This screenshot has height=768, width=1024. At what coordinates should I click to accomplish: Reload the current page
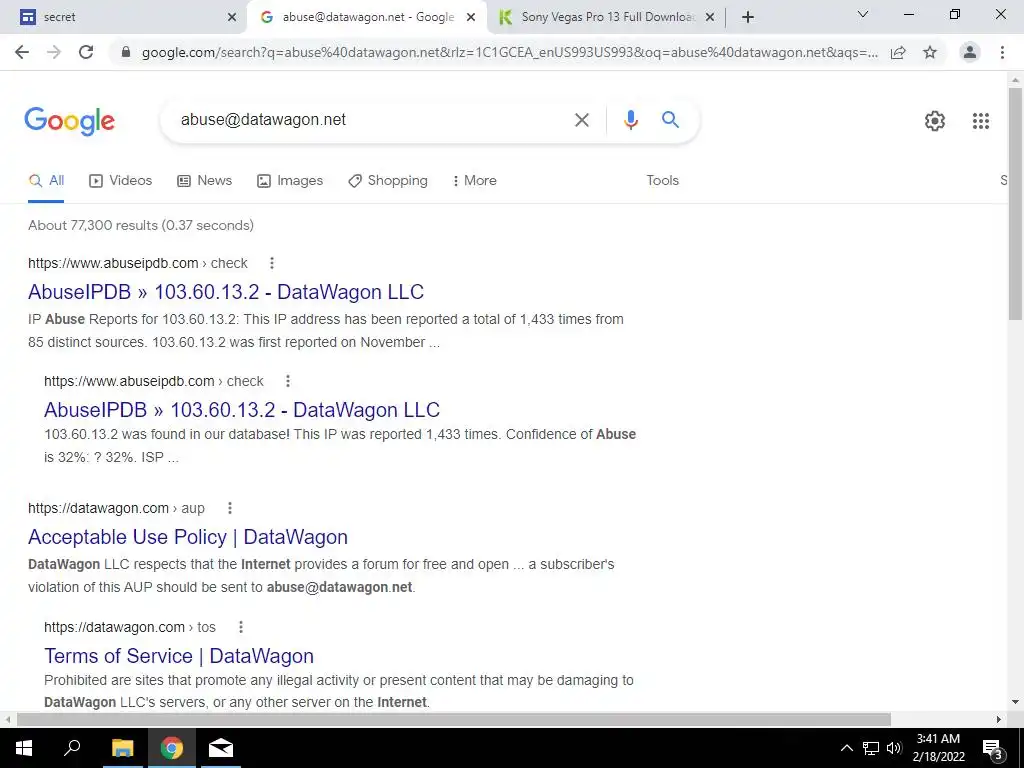86,52
